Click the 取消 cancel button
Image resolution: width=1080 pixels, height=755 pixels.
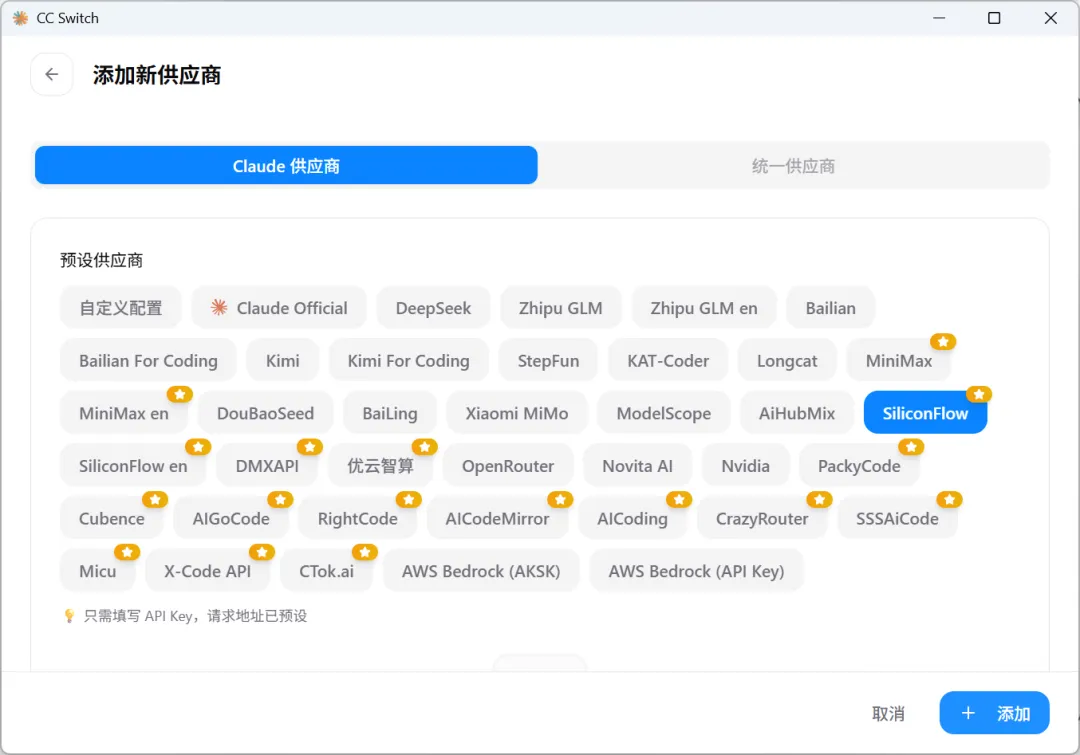pyautogui.click(x=888, y=714)
